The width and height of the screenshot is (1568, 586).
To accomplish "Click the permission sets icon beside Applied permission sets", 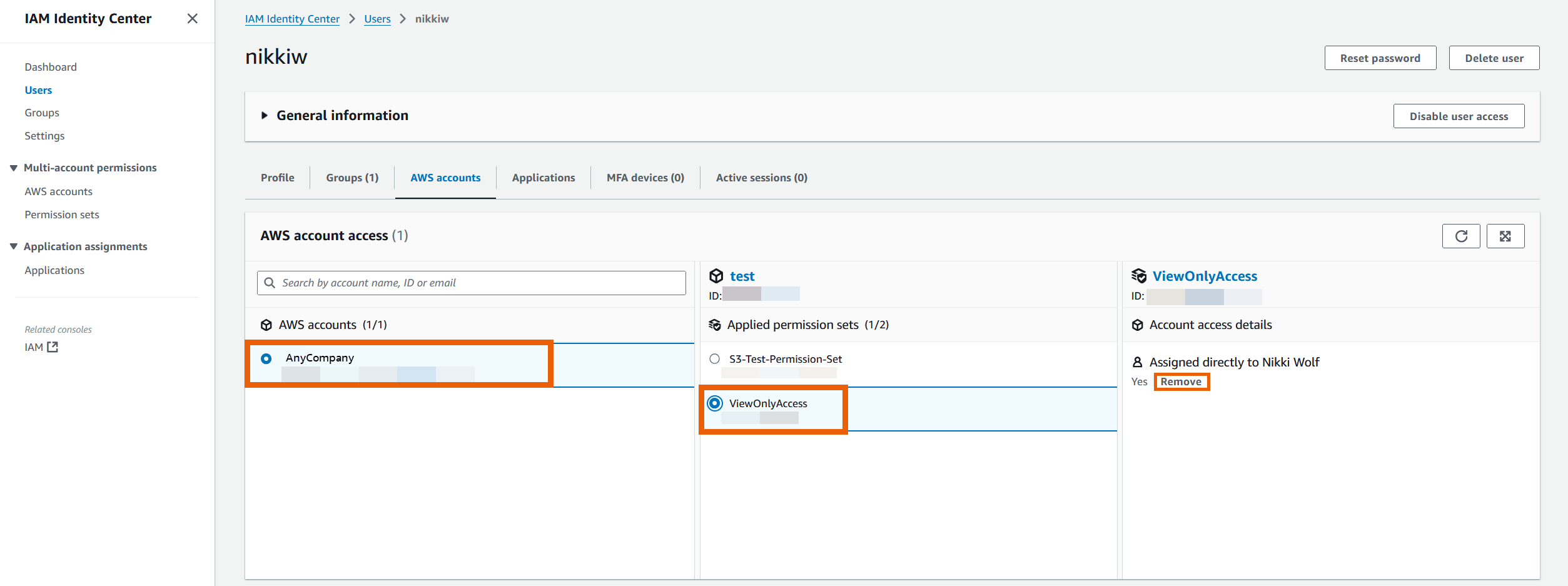I will (715, 324).
